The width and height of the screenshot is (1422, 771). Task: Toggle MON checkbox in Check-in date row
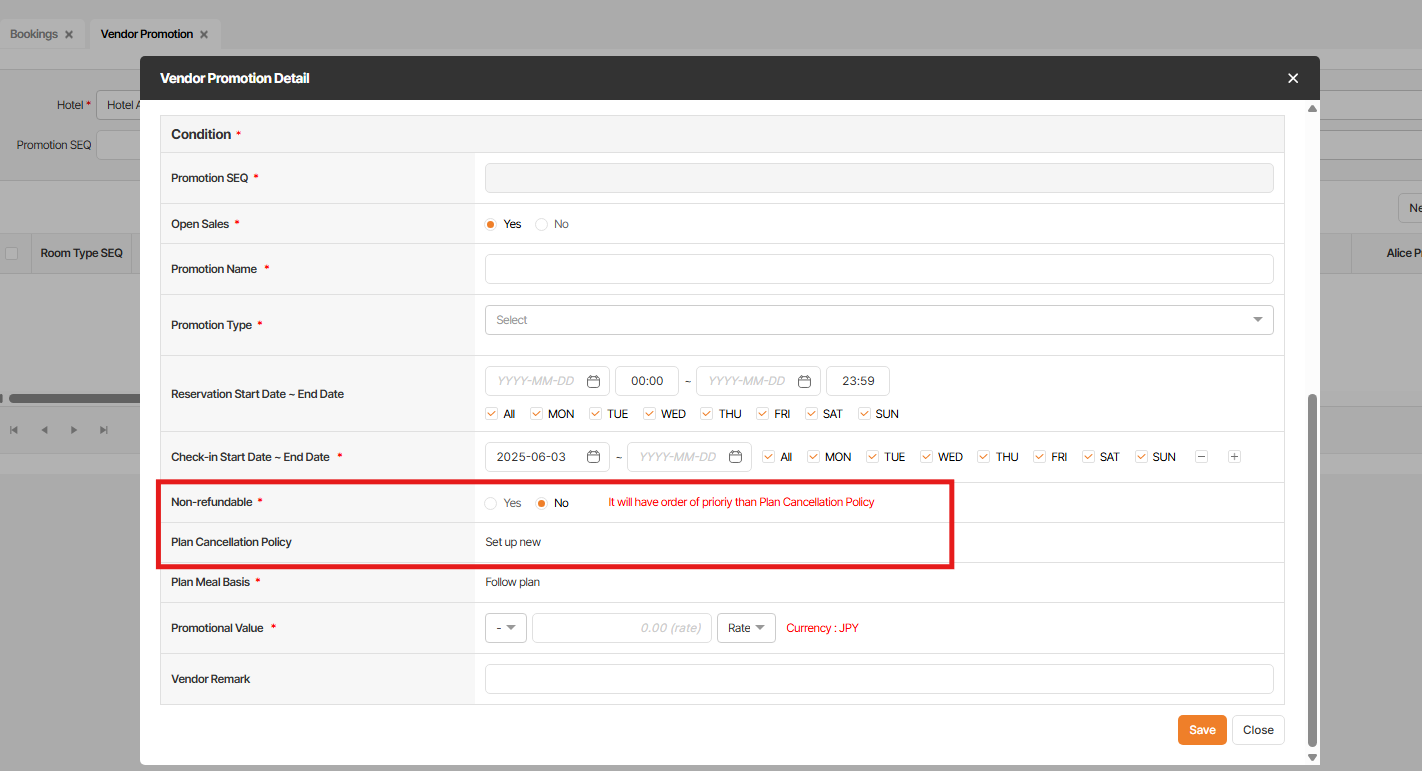point(813,457)
